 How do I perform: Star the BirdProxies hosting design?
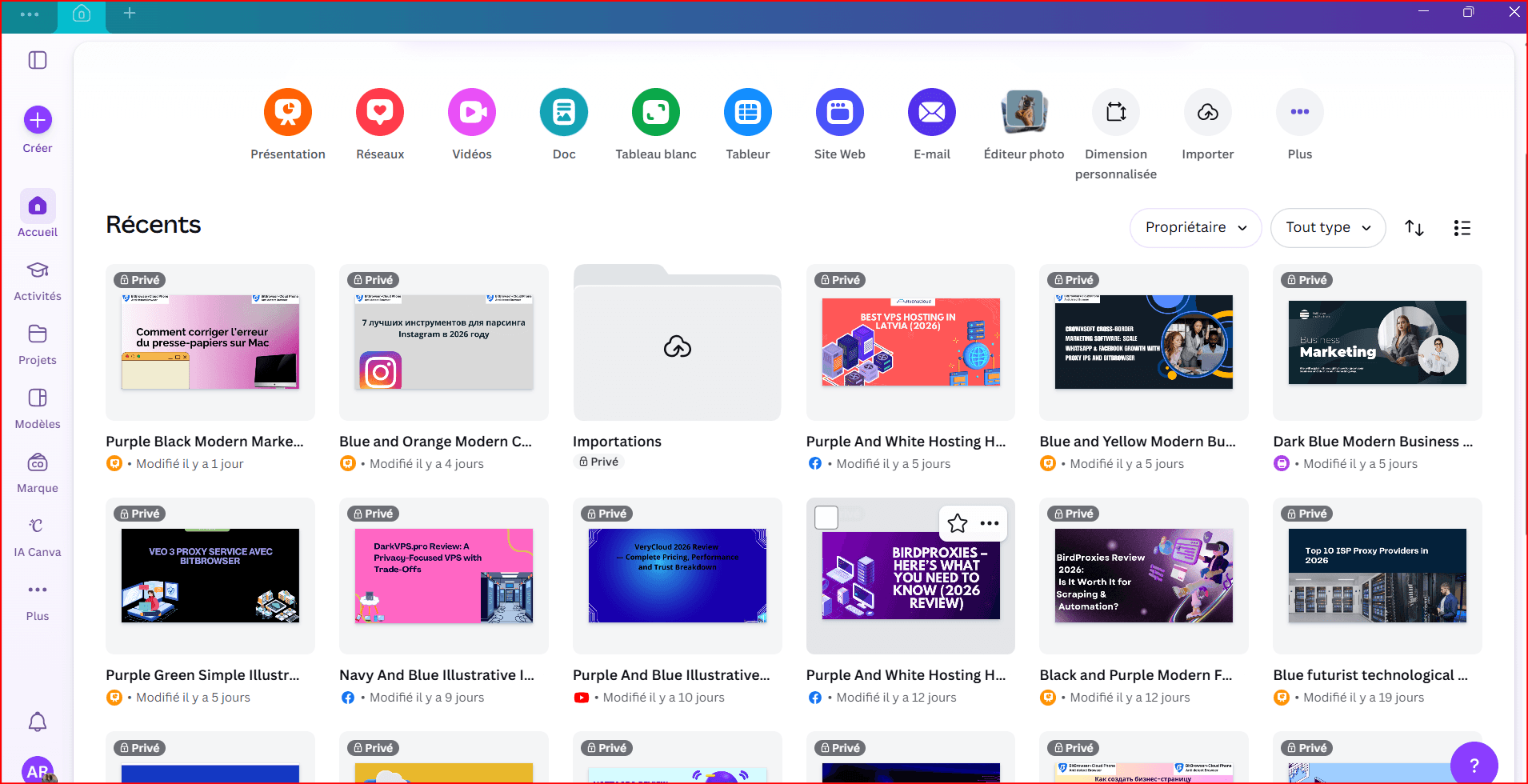pyautogui.click(x=957, y=523)
